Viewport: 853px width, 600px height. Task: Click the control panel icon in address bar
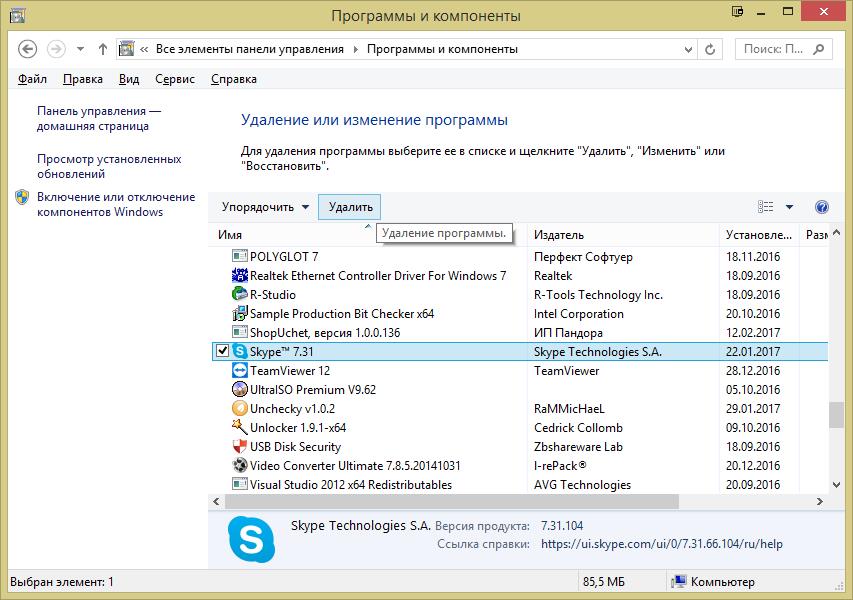pos(127,49)
